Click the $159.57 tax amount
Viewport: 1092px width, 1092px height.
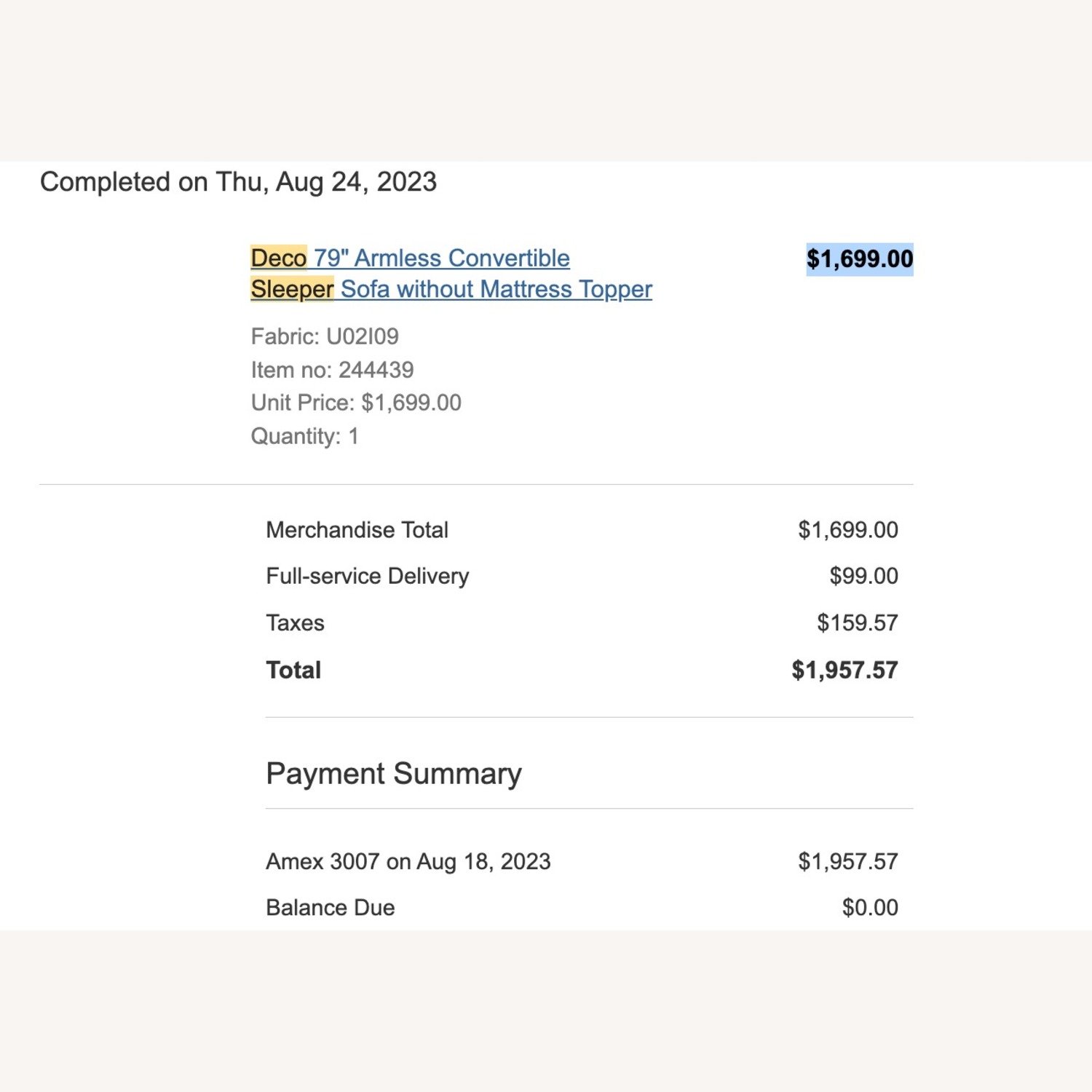857,623
